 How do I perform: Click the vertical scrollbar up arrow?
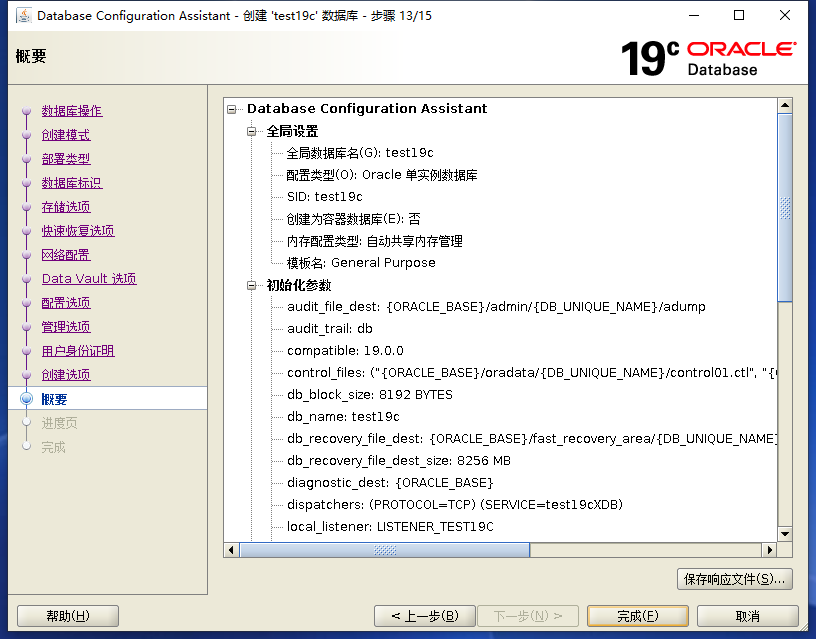(x=785, y=106)
